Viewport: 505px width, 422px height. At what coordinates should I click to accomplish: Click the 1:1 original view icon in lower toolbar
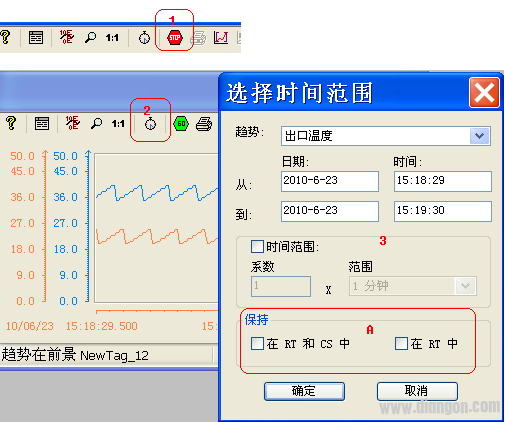pyautogui.click(x=118, y=124)
